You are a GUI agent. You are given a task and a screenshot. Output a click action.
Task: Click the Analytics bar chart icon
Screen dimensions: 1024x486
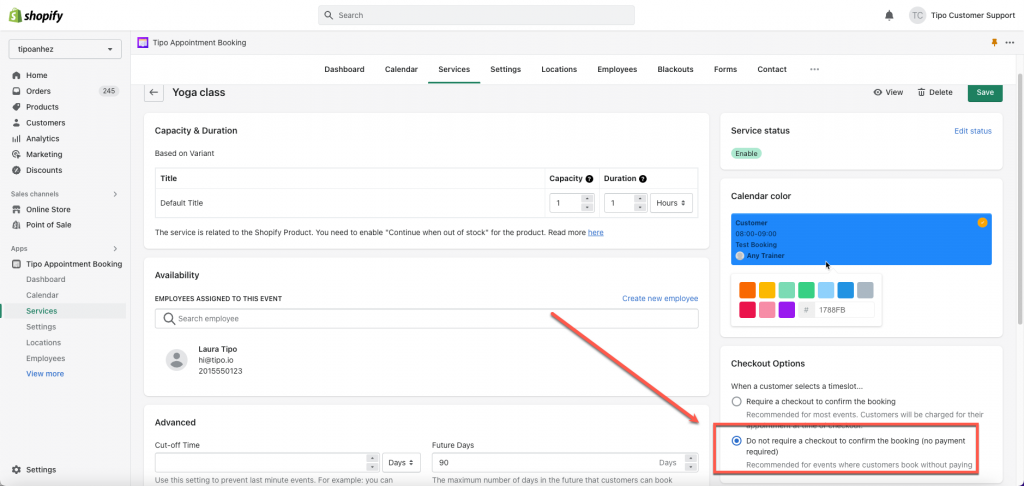[x=16, y=138]
